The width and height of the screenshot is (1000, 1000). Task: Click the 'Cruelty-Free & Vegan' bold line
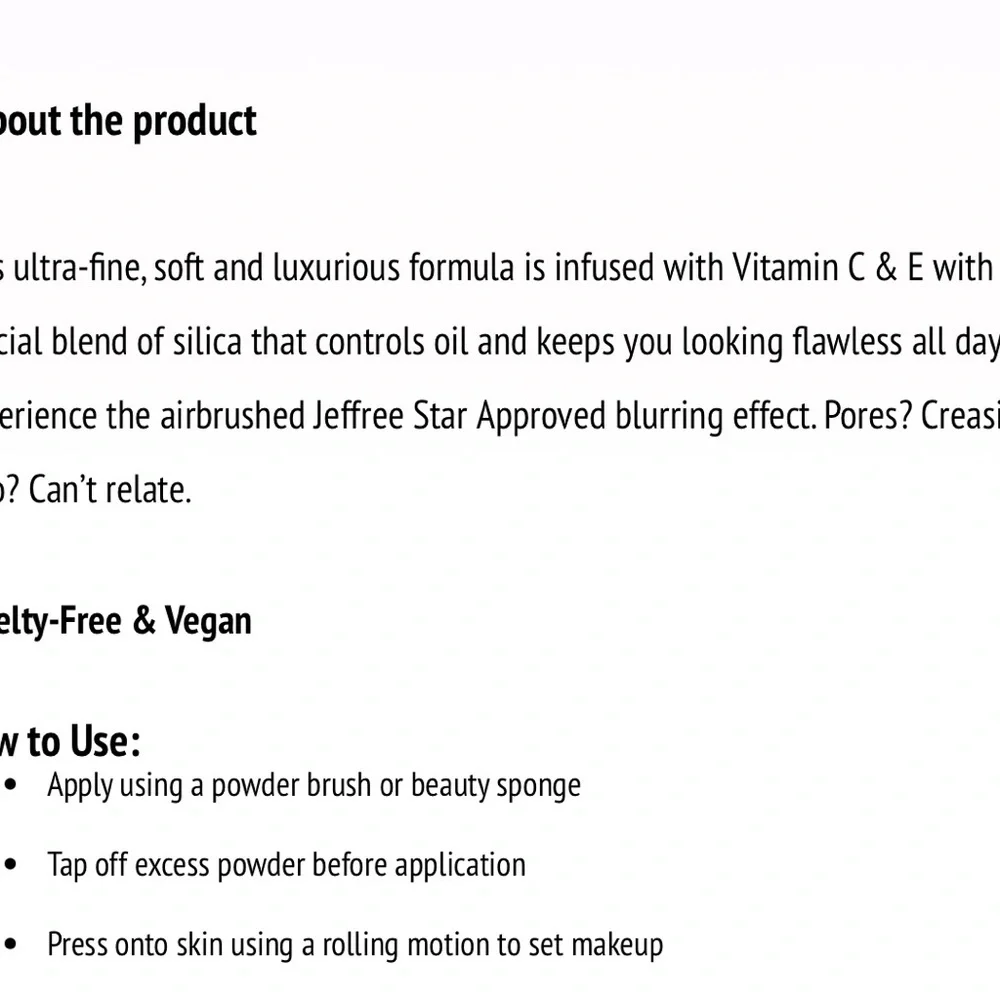(x=126, y=621)
